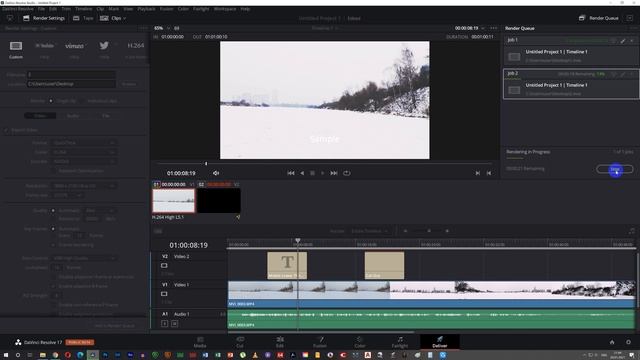Open the File menu
This screenshot has width=640, height=360.
click(x=41, y=9)
